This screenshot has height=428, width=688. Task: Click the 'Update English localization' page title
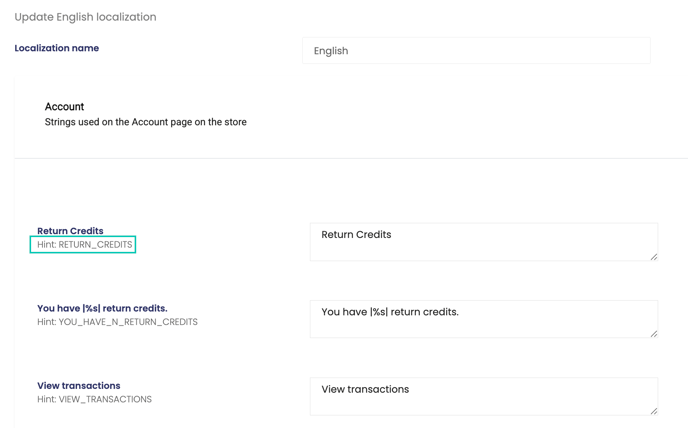(85, 17)
